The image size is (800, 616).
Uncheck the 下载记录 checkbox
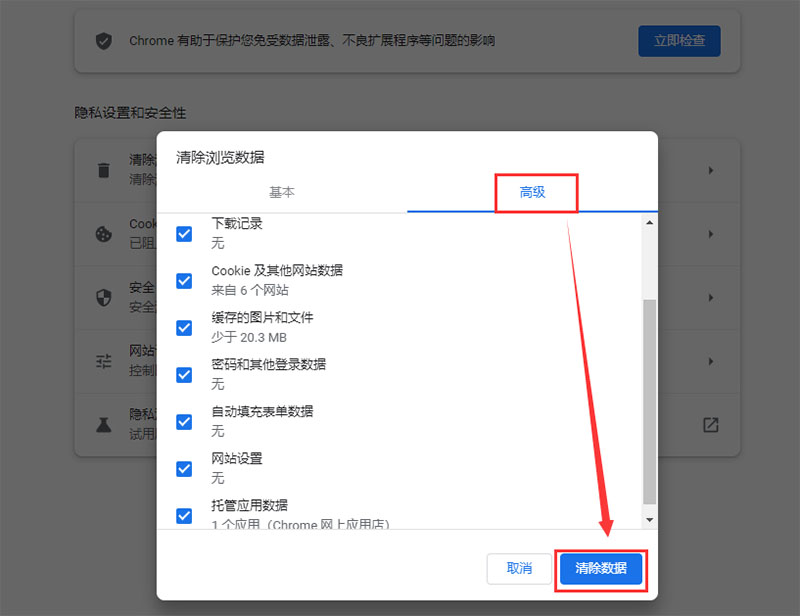(x=183, y=233)
